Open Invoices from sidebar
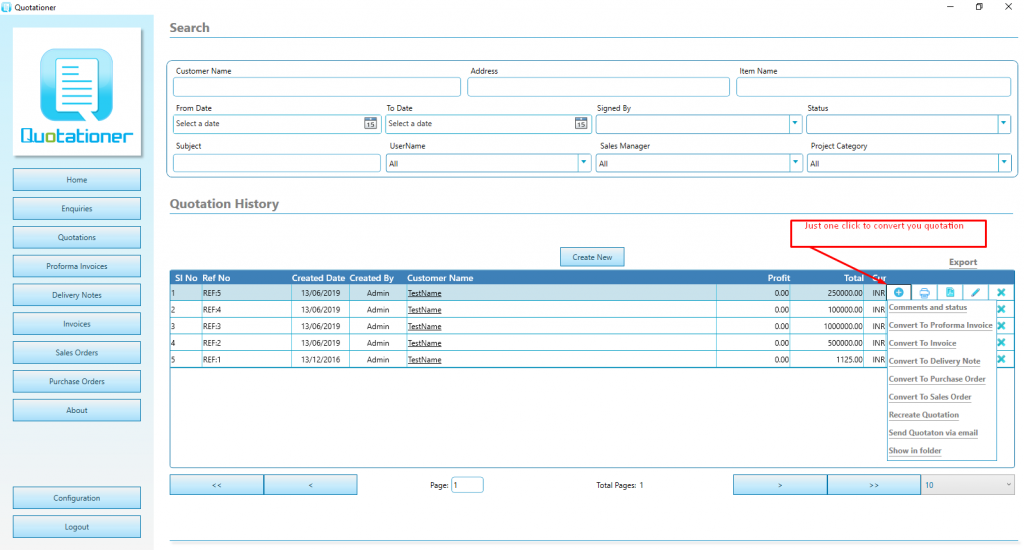1024x550 pixels. coord(76,323)
